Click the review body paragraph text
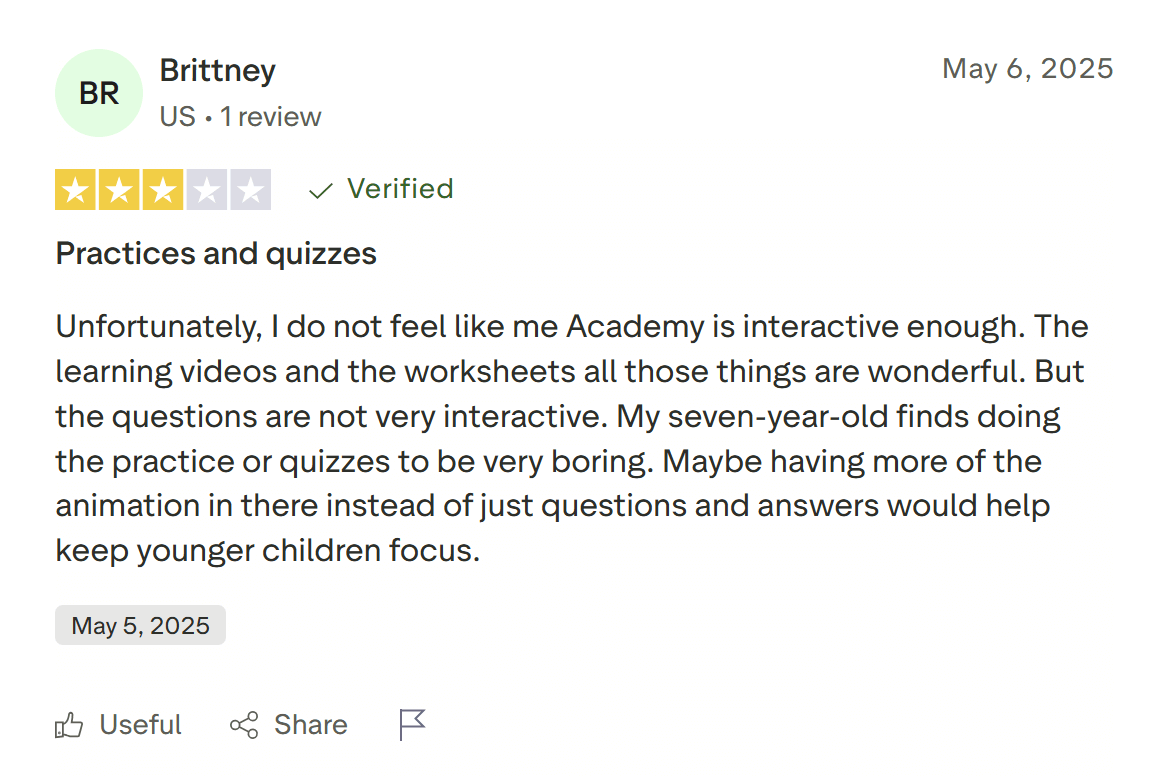The width and height of the screenshot is (1155, 776). coord(570,437)
